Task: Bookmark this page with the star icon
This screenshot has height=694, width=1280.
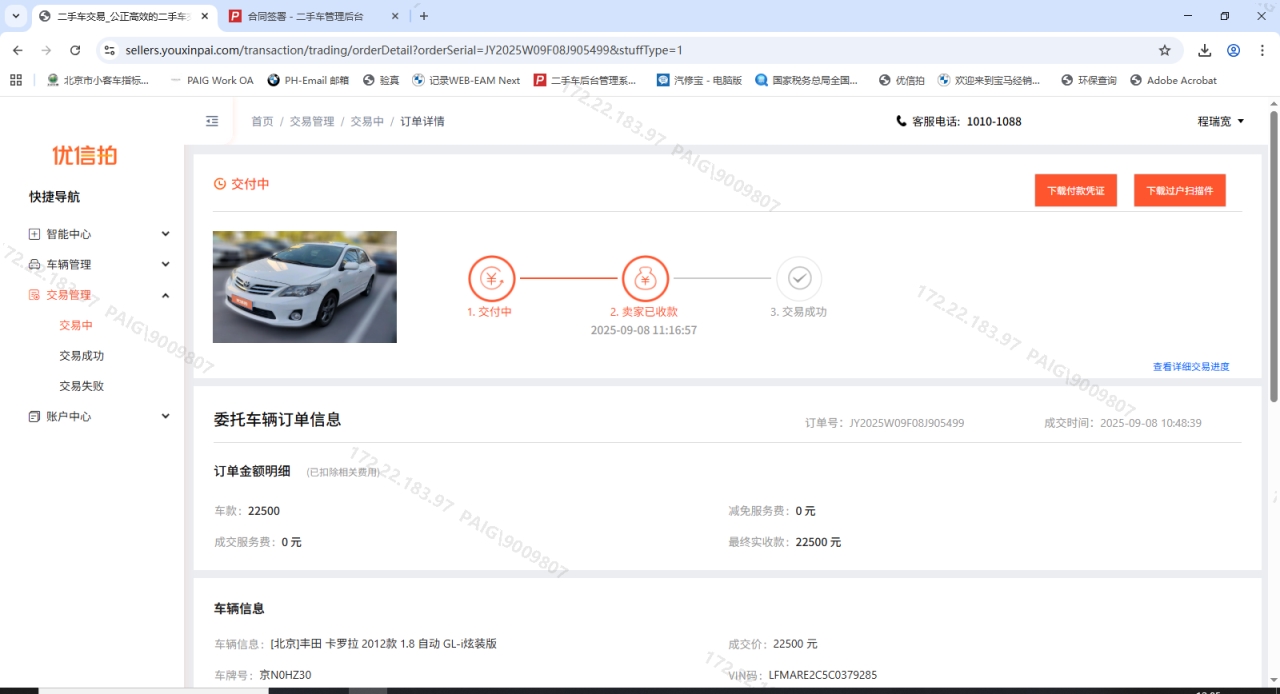Action: coord(1164,50)
